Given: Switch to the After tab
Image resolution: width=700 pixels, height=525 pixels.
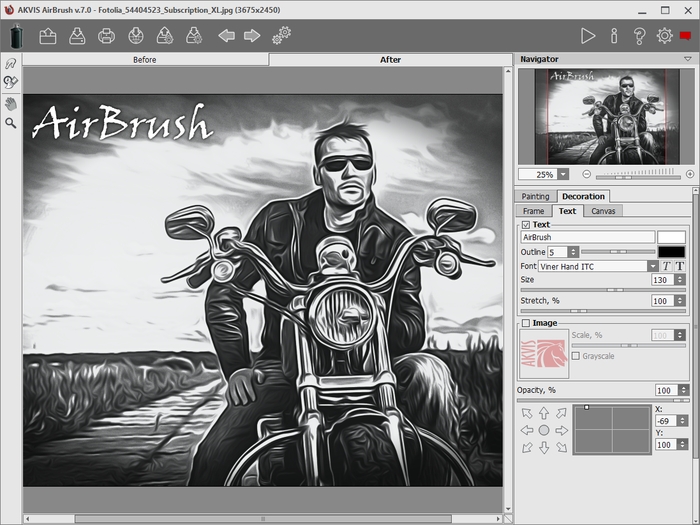Looking at the screenshot, I should click(390, 59).
